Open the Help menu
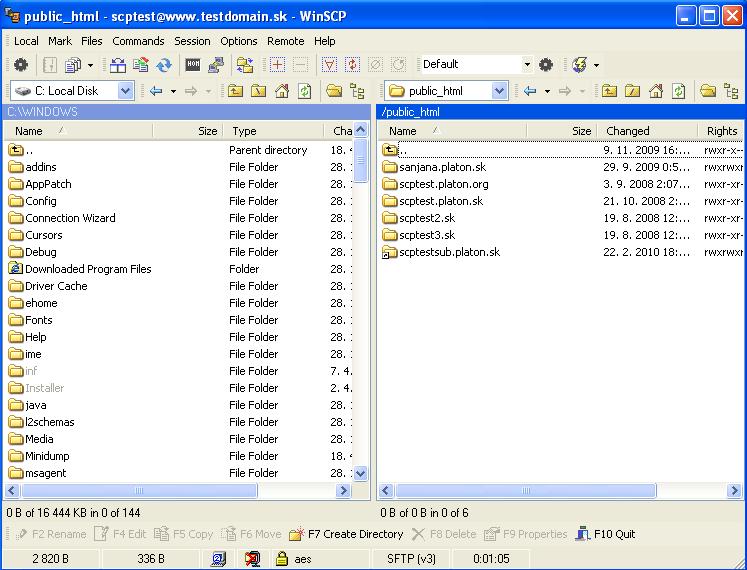The width and height of the screenshot is (747, 570). coord(324,41)
